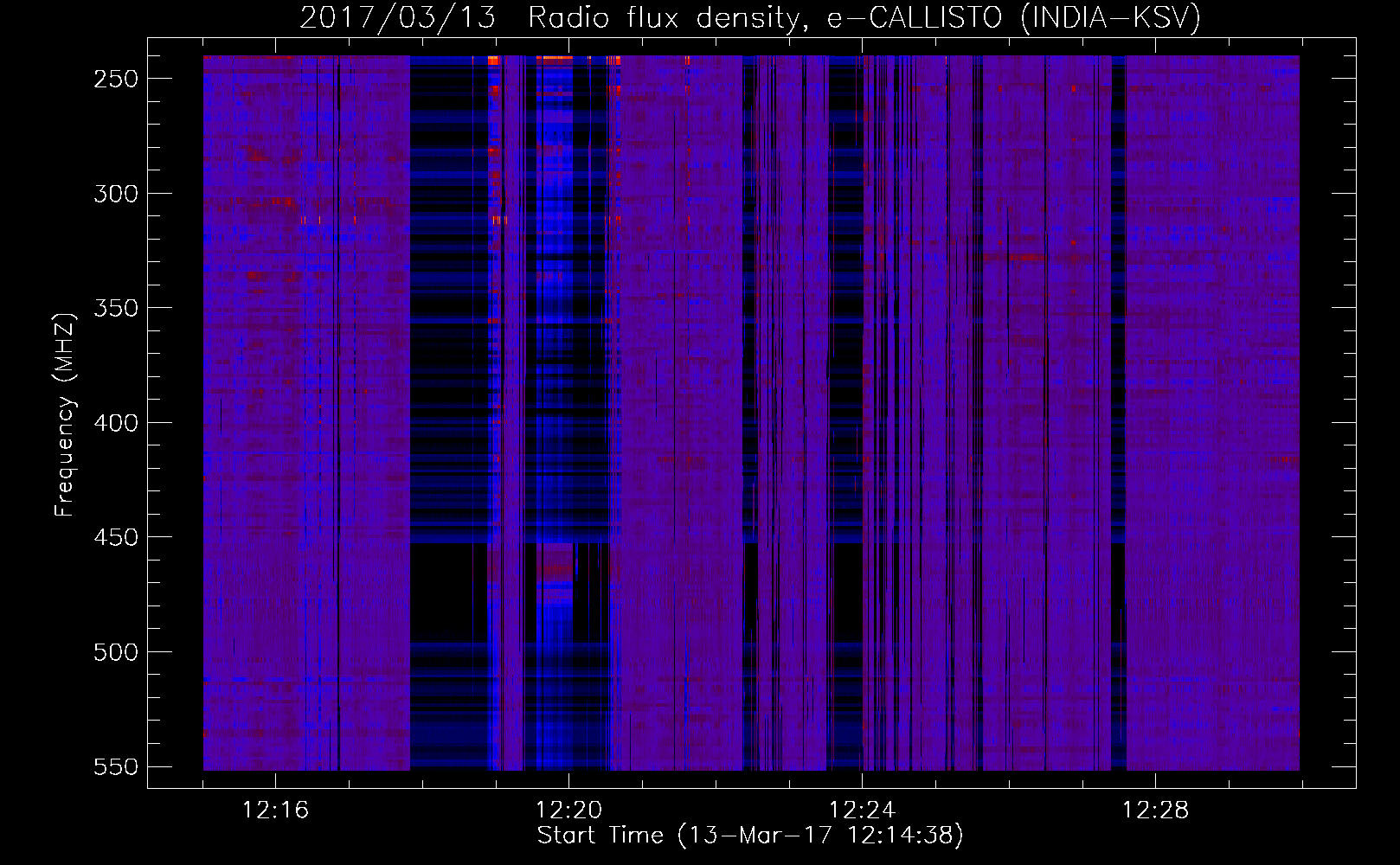Click the 300 frequency tick label
The height and width of the screenshot is (865, 1400).
116,194
